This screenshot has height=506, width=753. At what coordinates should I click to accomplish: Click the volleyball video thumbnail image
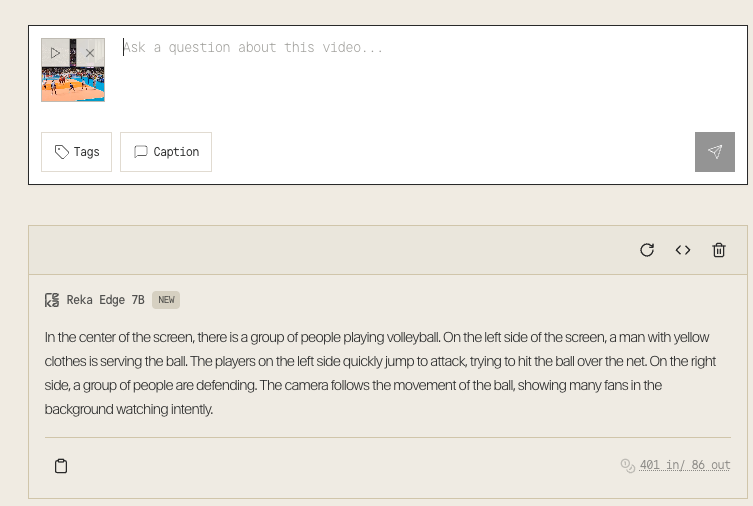tap(73, 83)
